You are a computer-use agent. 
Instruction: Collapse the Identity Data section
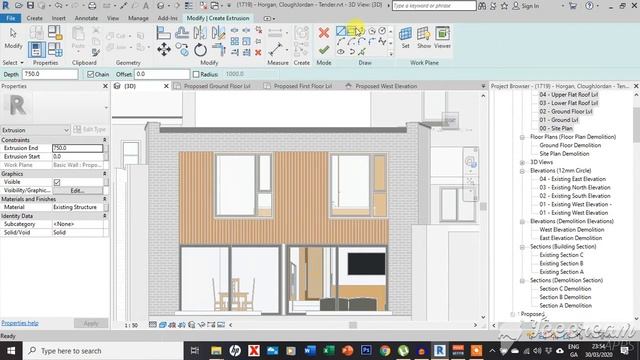[104, 216]
